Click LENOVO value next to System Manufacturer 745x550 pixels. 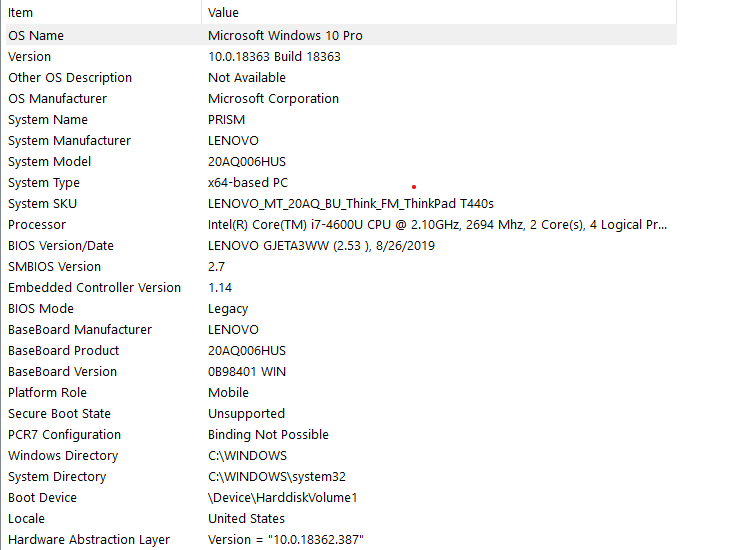pos(233,141)
